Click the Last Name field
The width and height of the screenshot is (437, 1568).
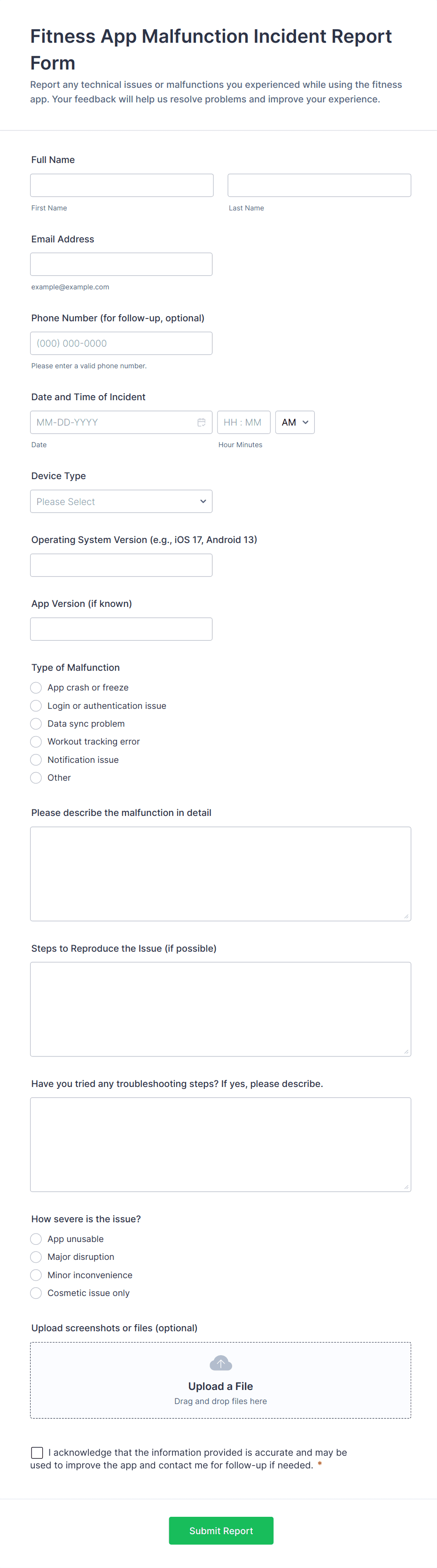click(318, 185)
